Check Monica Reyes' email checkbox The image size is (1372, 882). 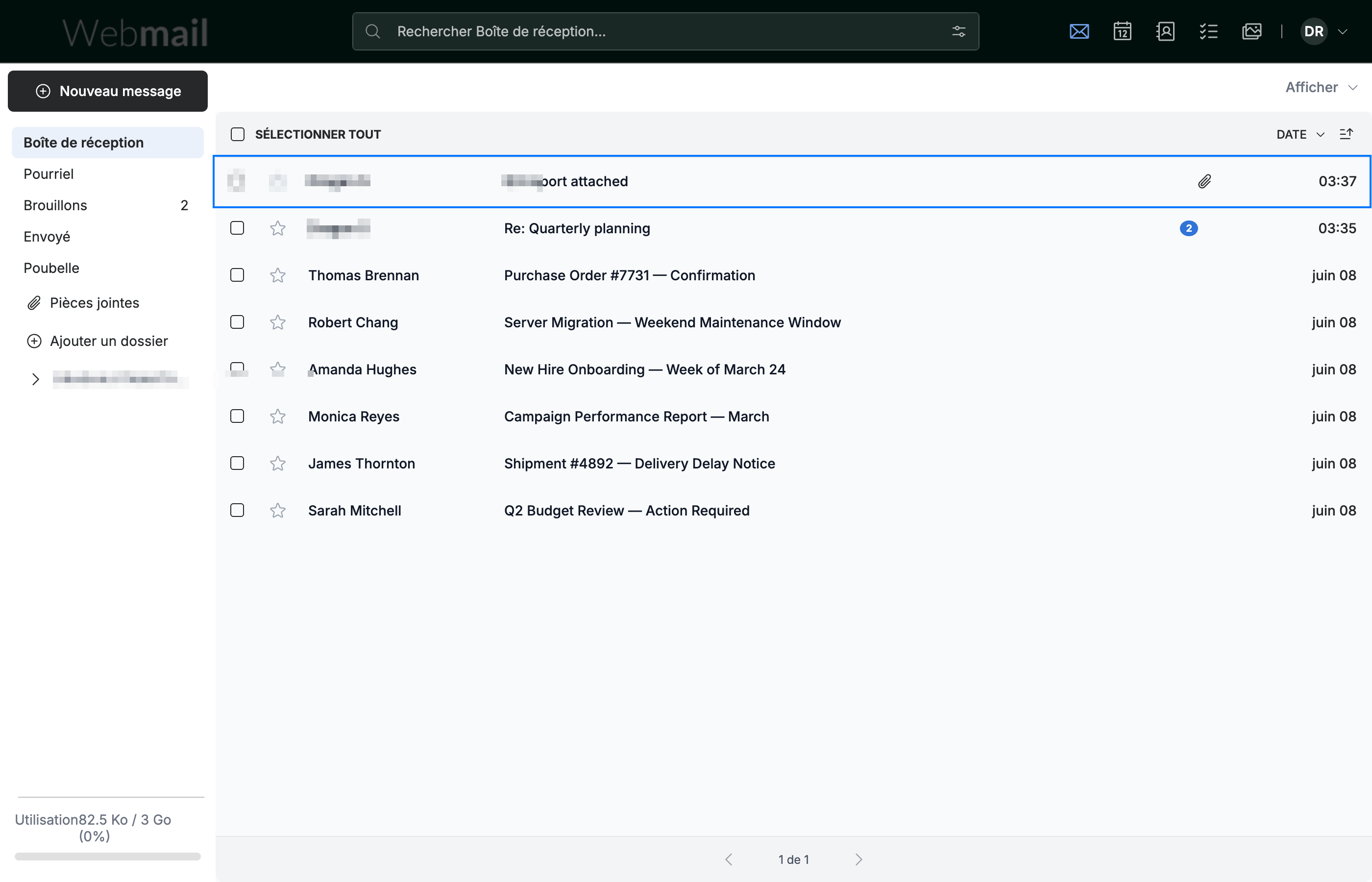tap(237, 416)
